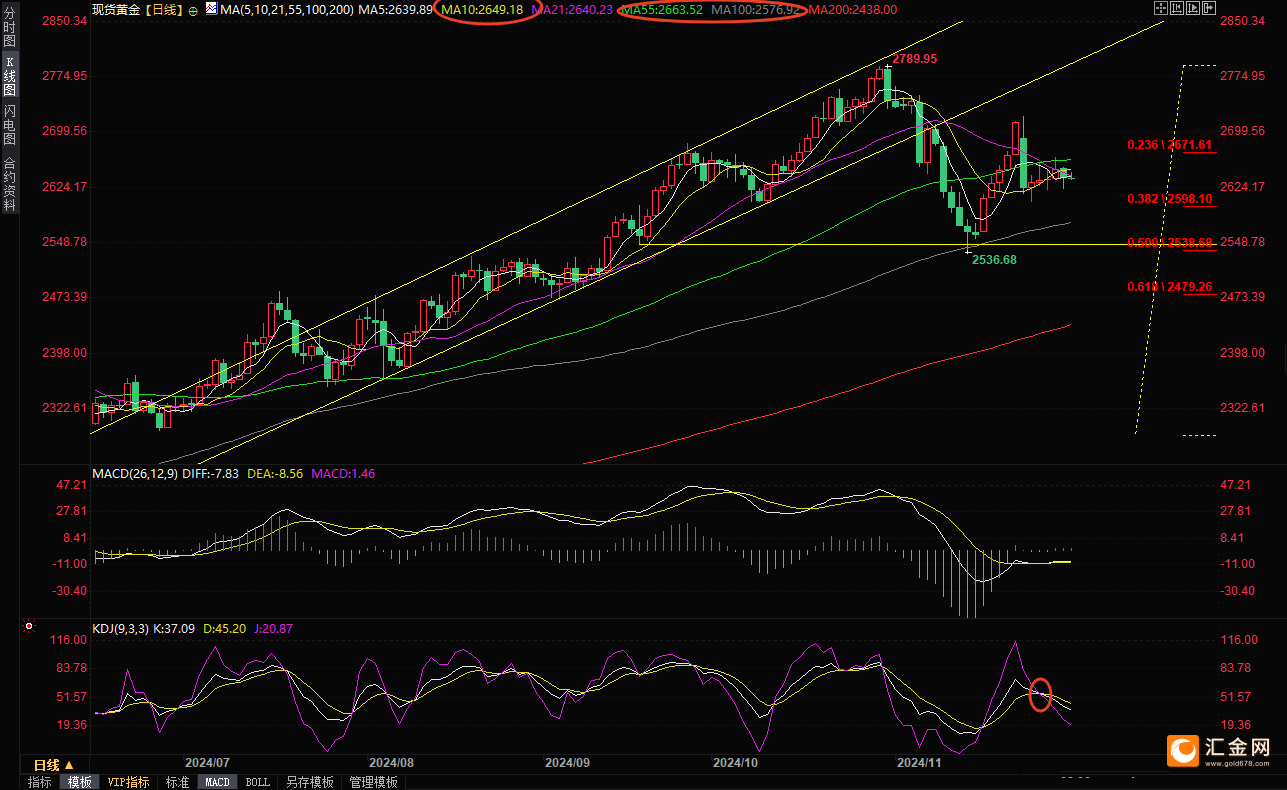
Task: Click the J:20.87 value
Action: pyautogui.click(x=272, y=629)
